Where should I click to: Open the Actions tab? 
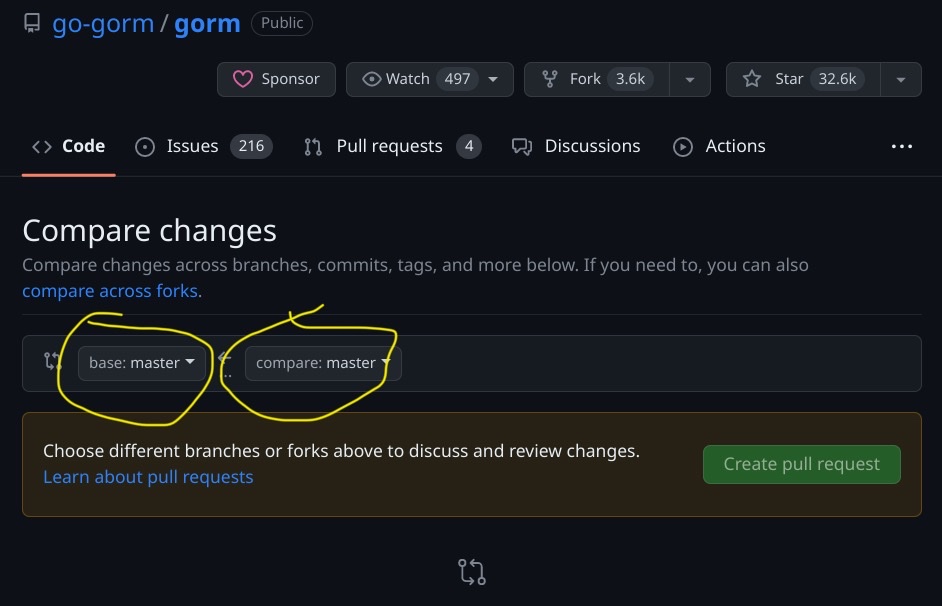click(736, 146)
